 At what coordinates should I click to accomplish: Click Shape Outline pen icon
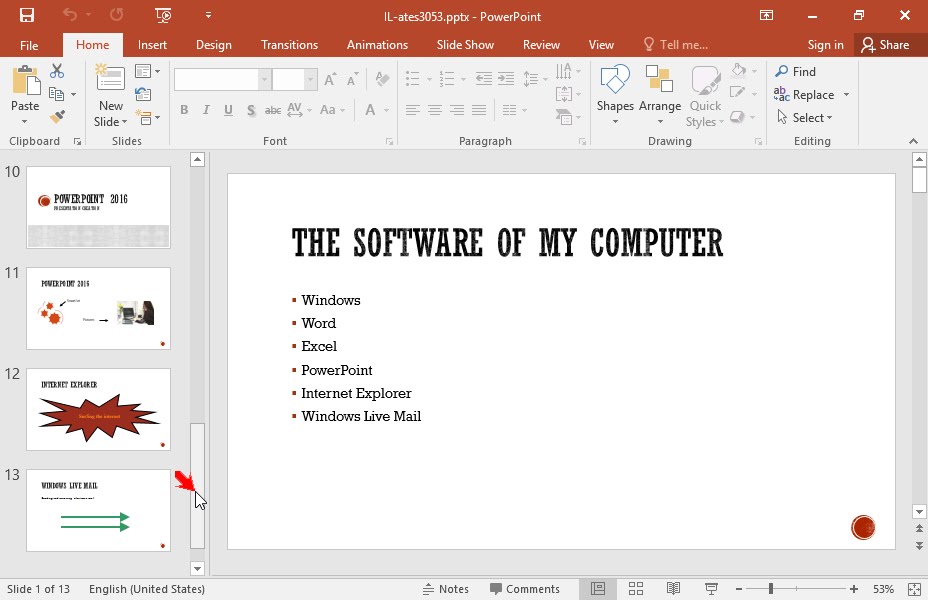[737, 93]
